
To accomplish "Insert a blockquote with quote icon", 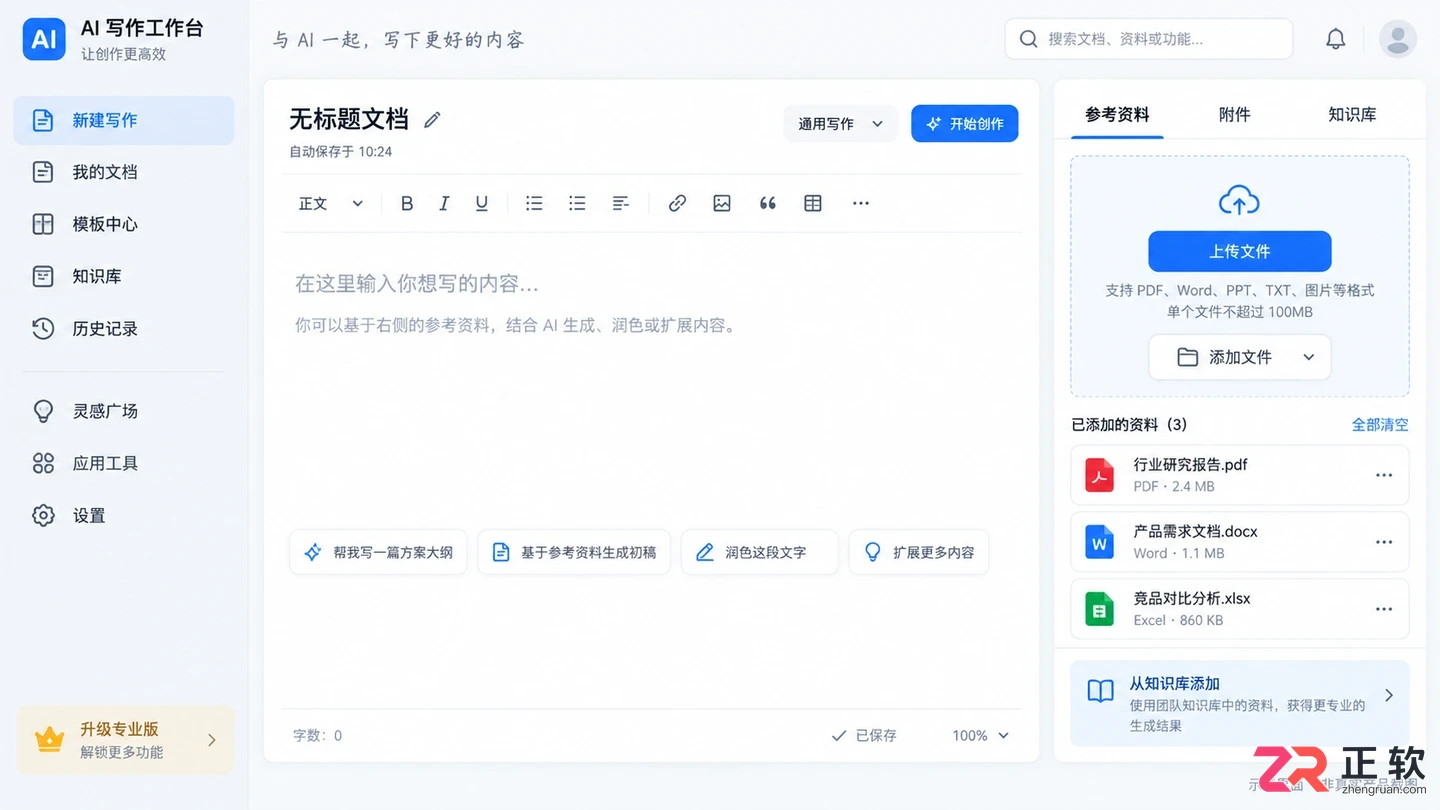I will [768, 203].
